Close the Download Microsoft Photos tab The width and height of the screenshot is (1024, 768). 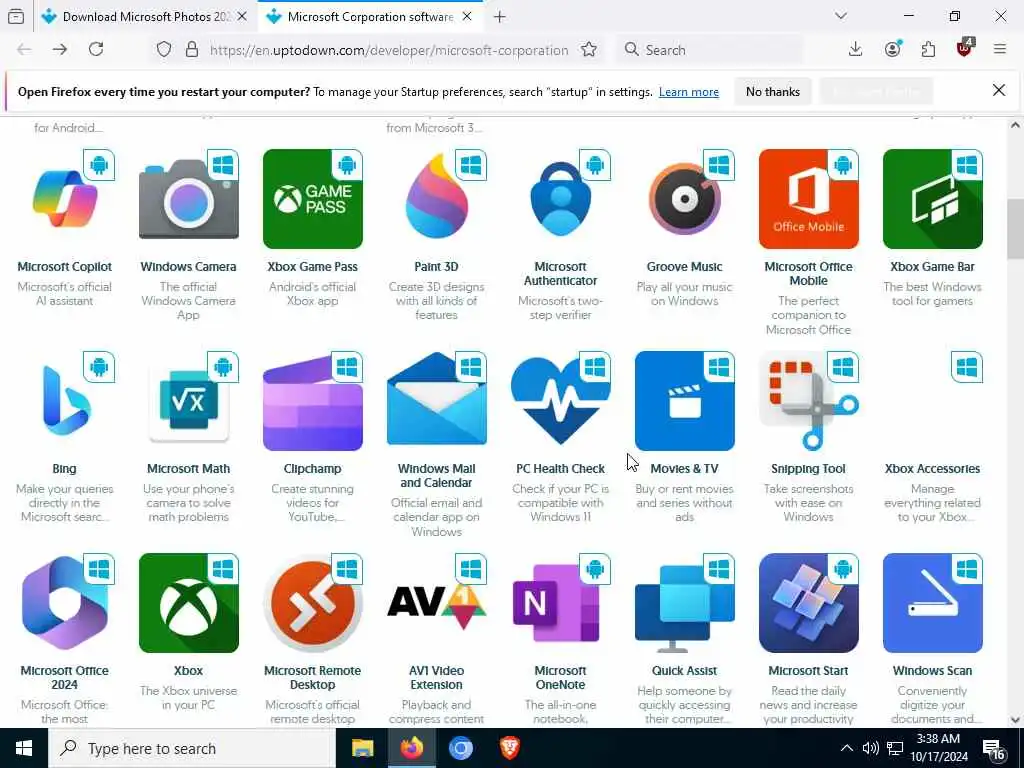[x=242, y=17]
